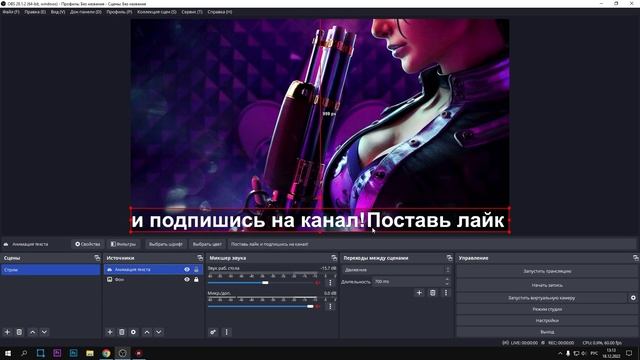
Task: Increase the Длительность transition duration
Action: [x=447, y=280]
